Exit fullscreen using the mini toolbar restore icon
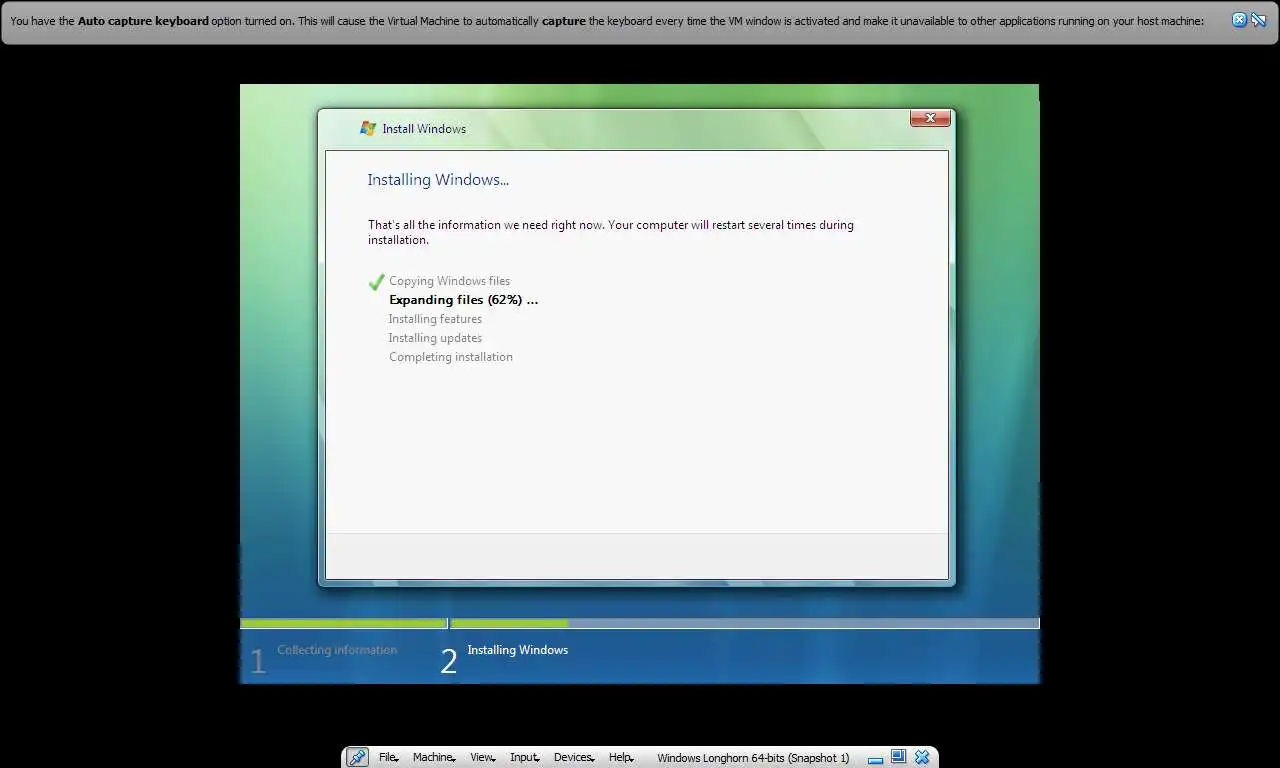Viewport: 1280px width, 768px height. [898, 757]
